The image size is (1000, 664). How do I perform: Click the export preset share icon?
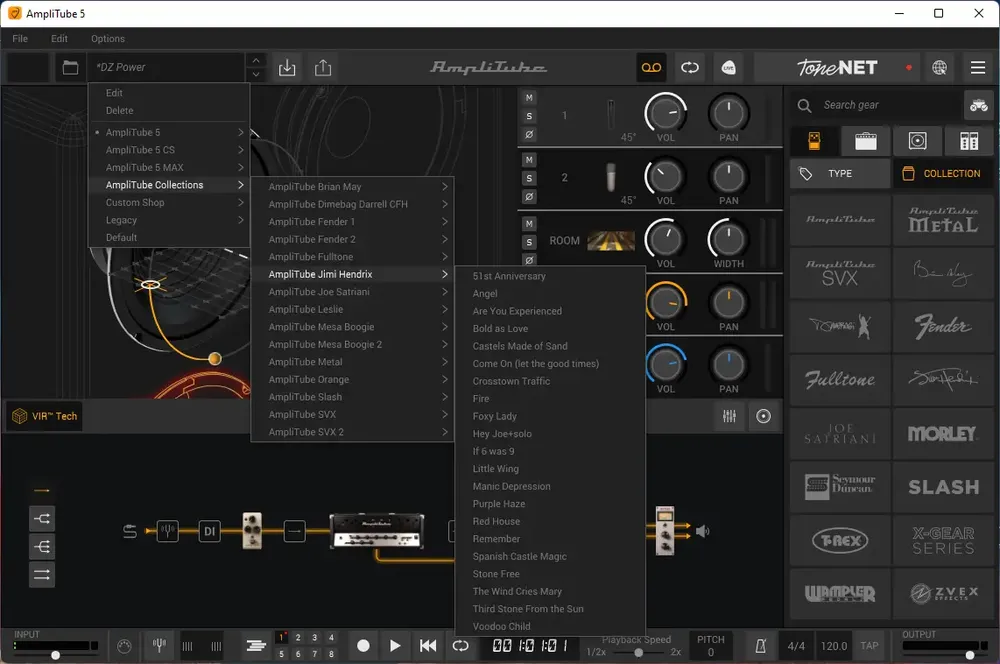(323, 68)
